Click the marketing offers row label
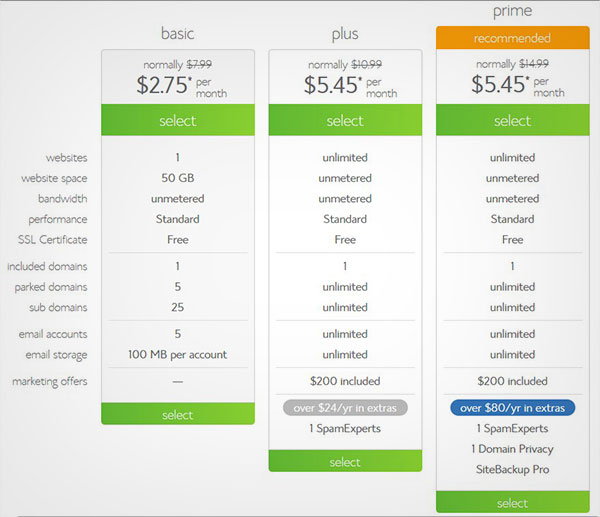 coord(50,382)
